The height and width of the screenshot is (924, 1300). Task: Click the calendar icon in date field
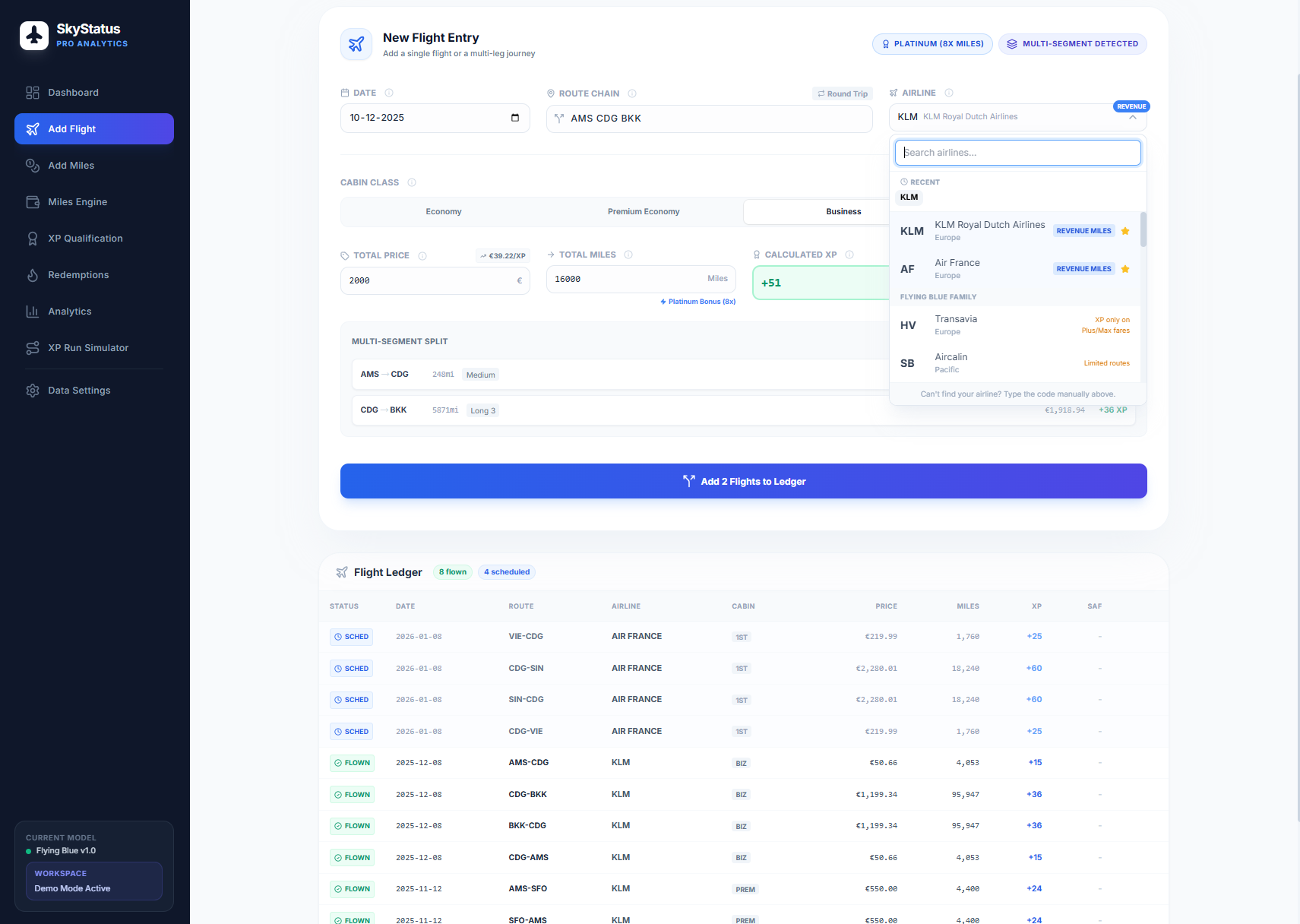coord(514,118)
